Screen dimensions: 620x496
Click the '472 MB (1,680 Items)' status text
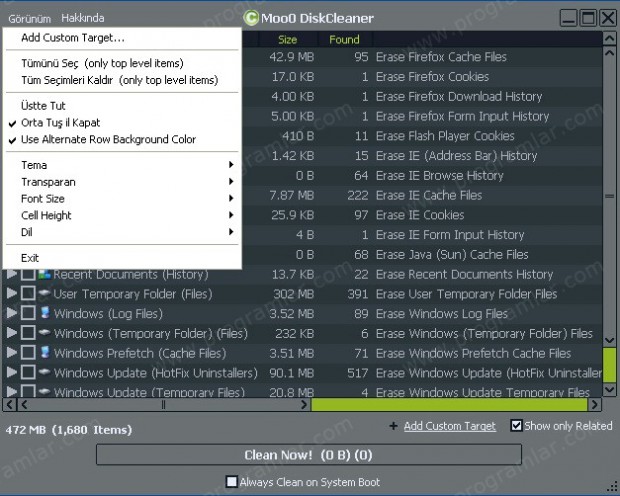pos(68,430)
